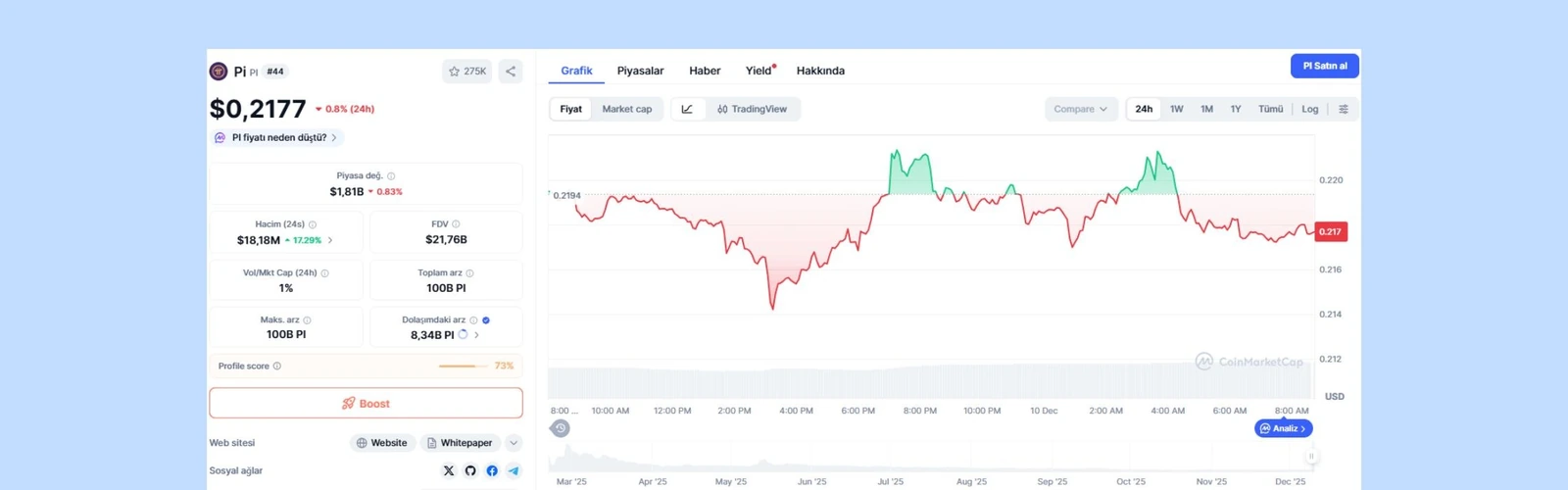Click the $0,2177 price text

(258, 109)
